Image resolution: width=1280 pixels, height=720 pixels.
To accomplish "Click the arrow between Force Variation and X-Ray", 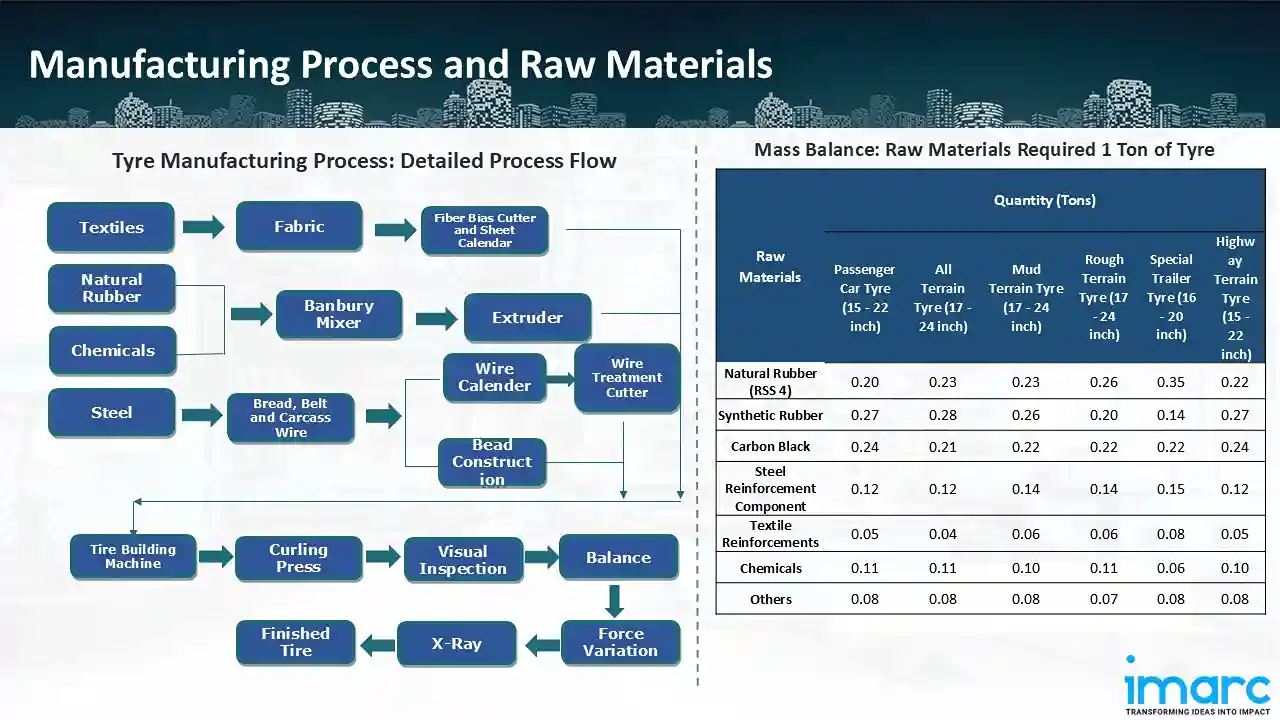I will [541, 646].
